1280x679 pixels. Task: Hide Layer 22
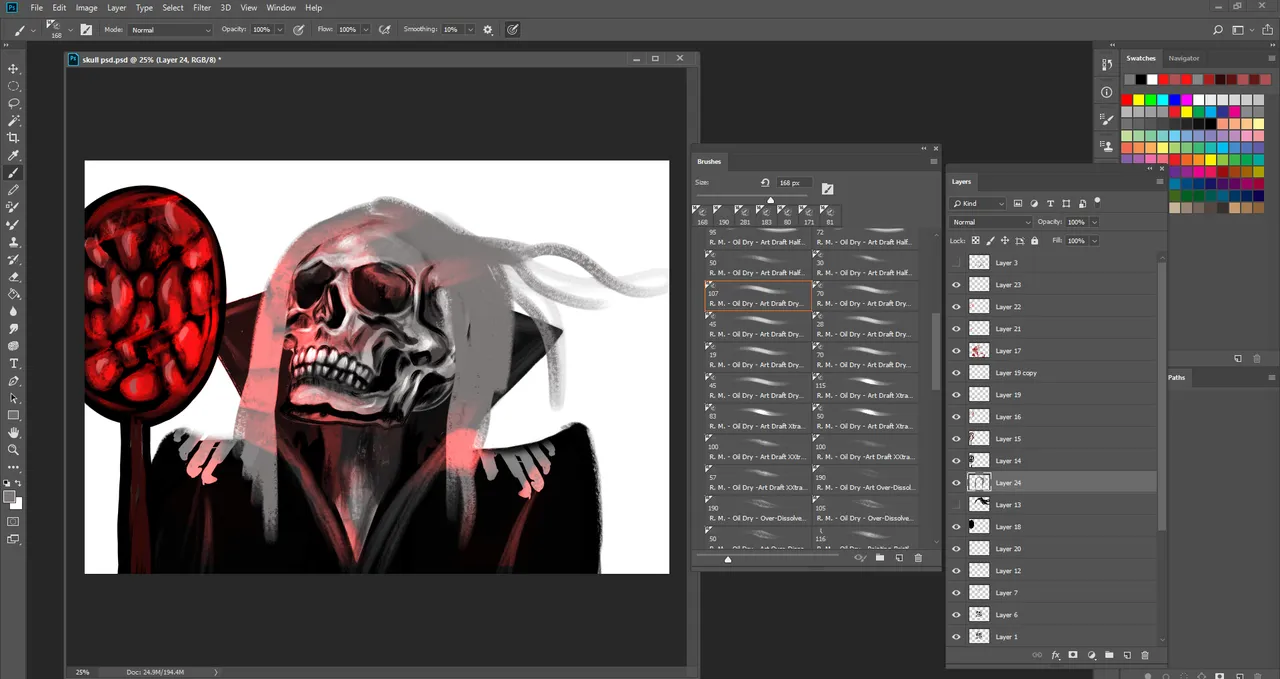(x=956, y=307)
